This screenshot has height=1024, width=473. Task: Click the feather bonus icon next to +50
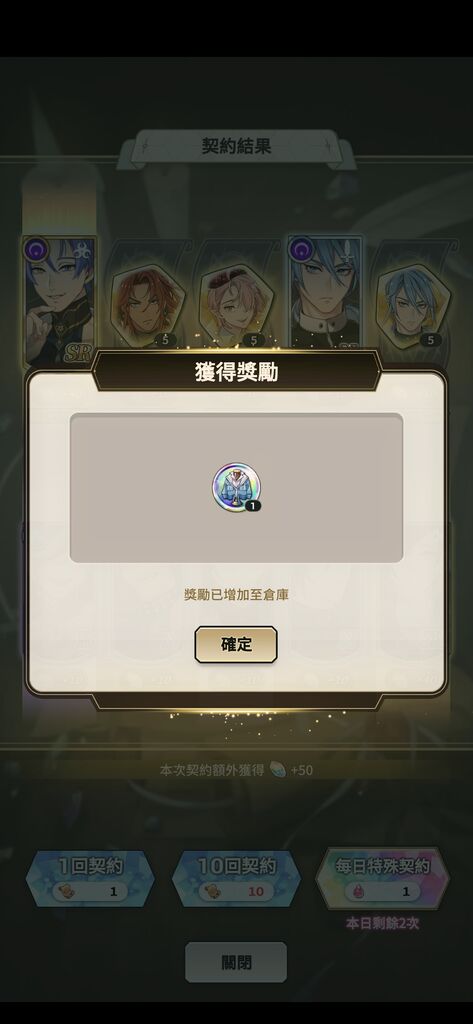(277, 770)
